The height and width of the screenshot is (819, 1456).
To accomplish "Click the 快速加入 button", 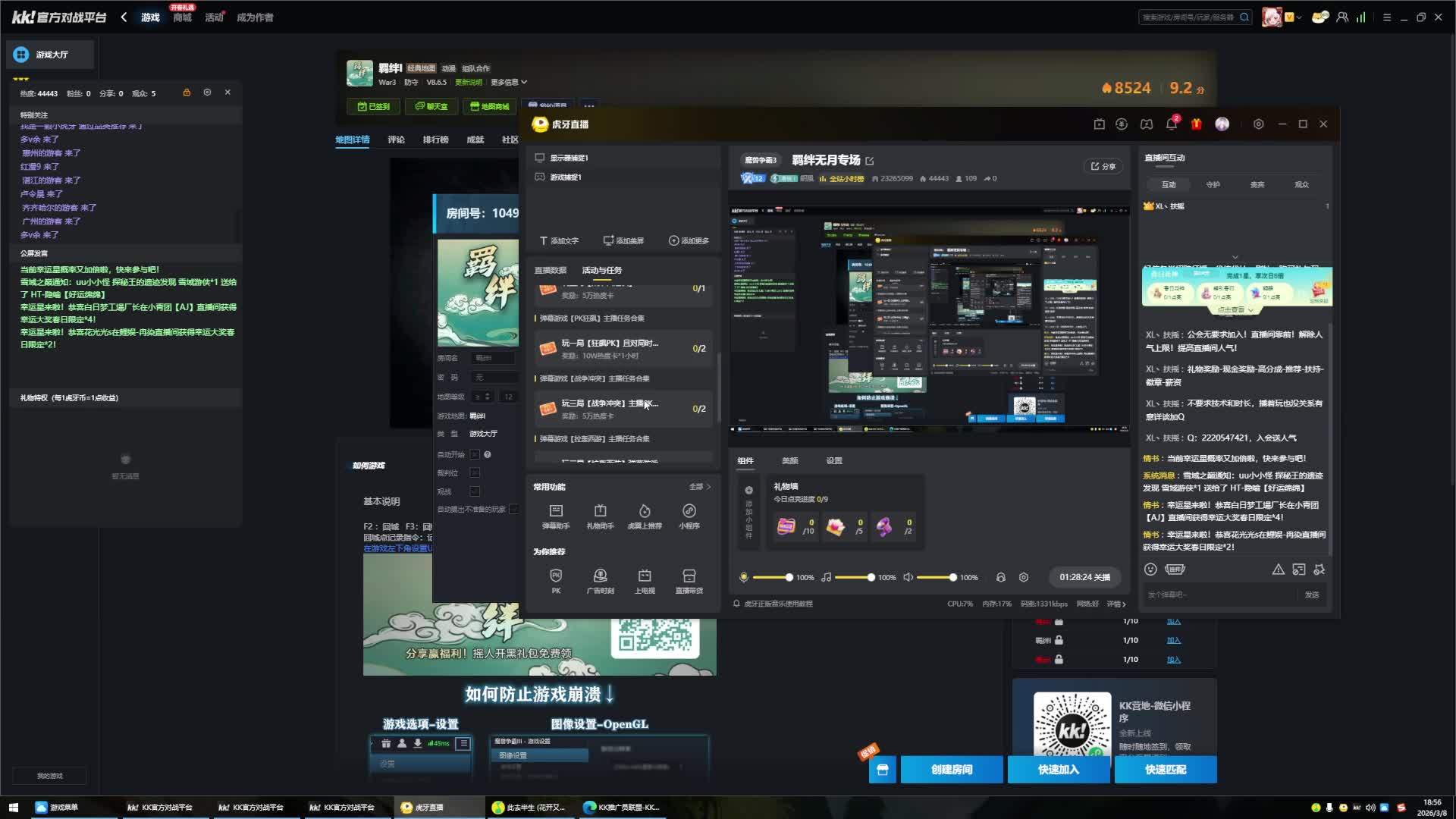I will click(x=1058, y=769).
